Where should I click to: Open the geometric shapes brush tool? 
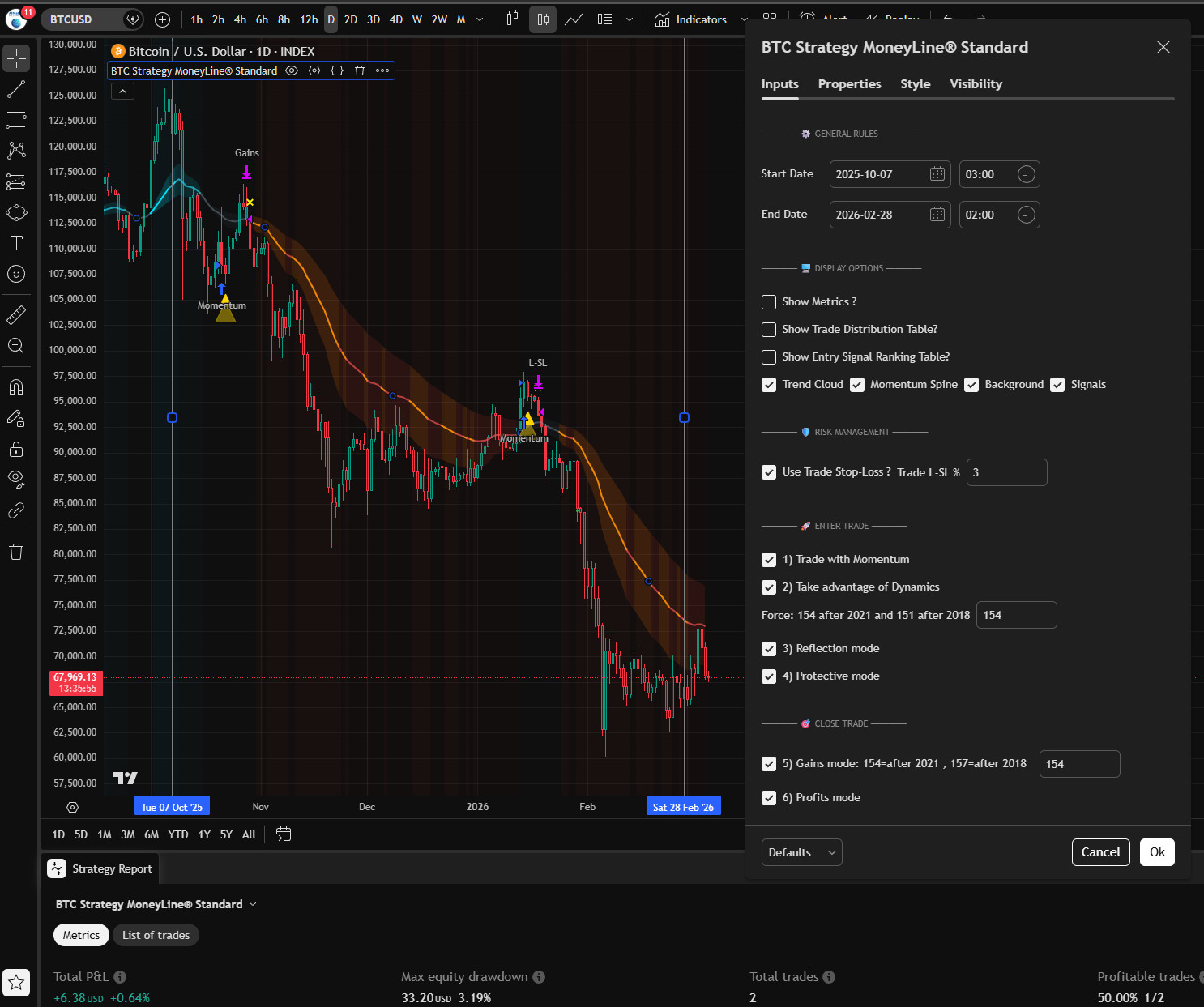click(16, 212)
